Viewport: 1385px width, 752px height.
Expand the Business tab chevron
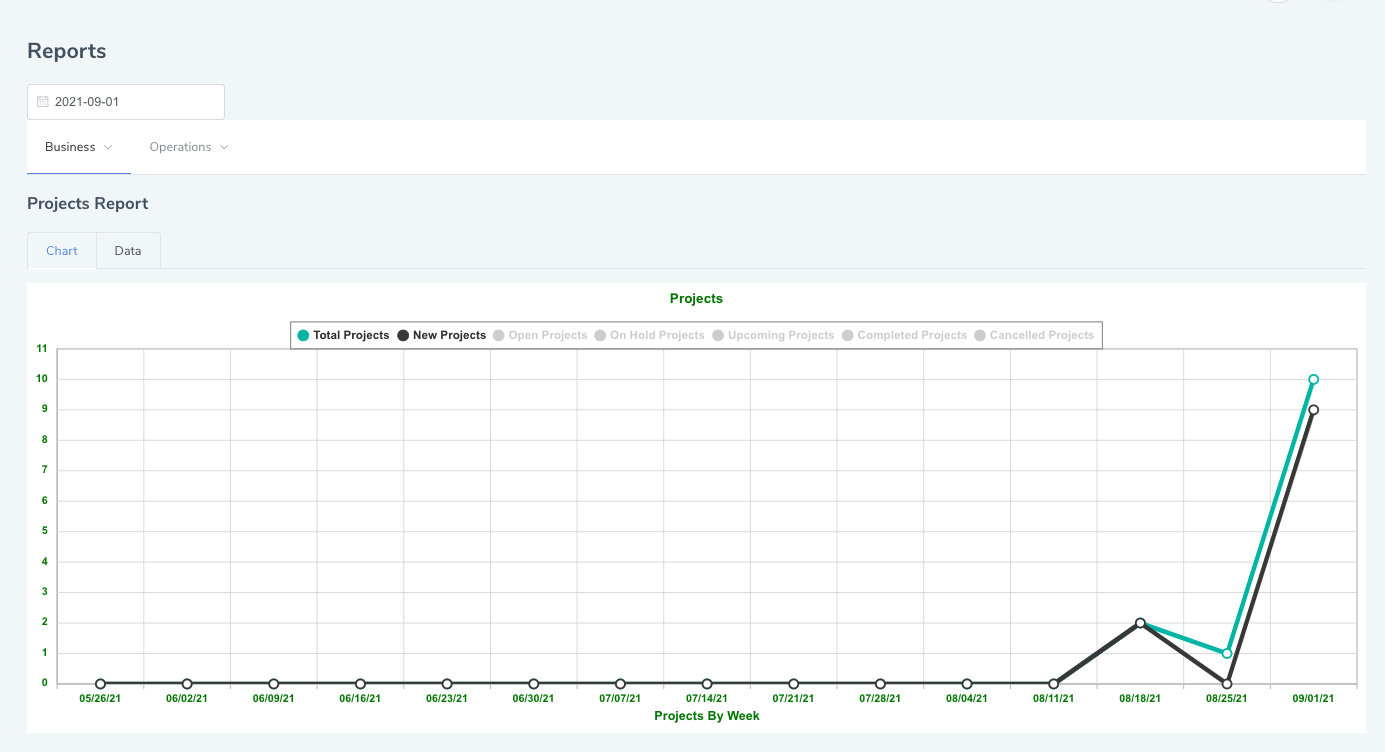pyautogui.click(x=108, y=147)
